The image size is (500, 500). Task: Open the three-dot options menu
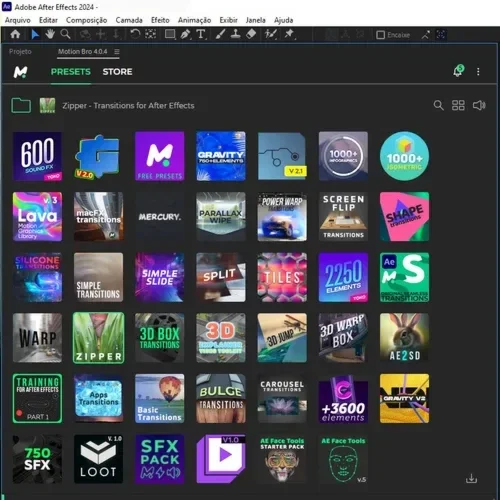coord(478,71)
